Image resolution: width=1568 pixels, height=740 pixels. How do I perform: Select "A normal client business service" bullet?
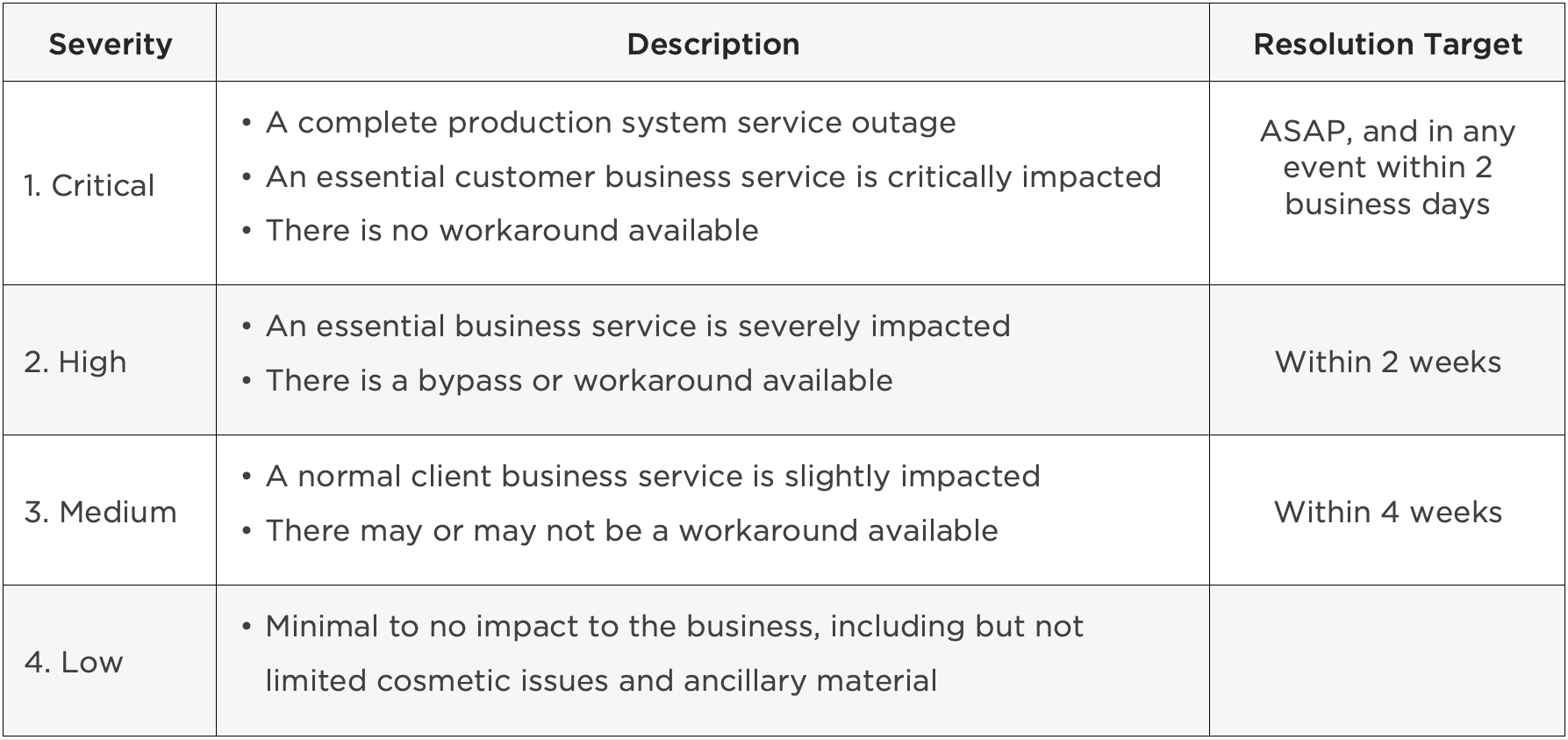(x=653, y=476)
